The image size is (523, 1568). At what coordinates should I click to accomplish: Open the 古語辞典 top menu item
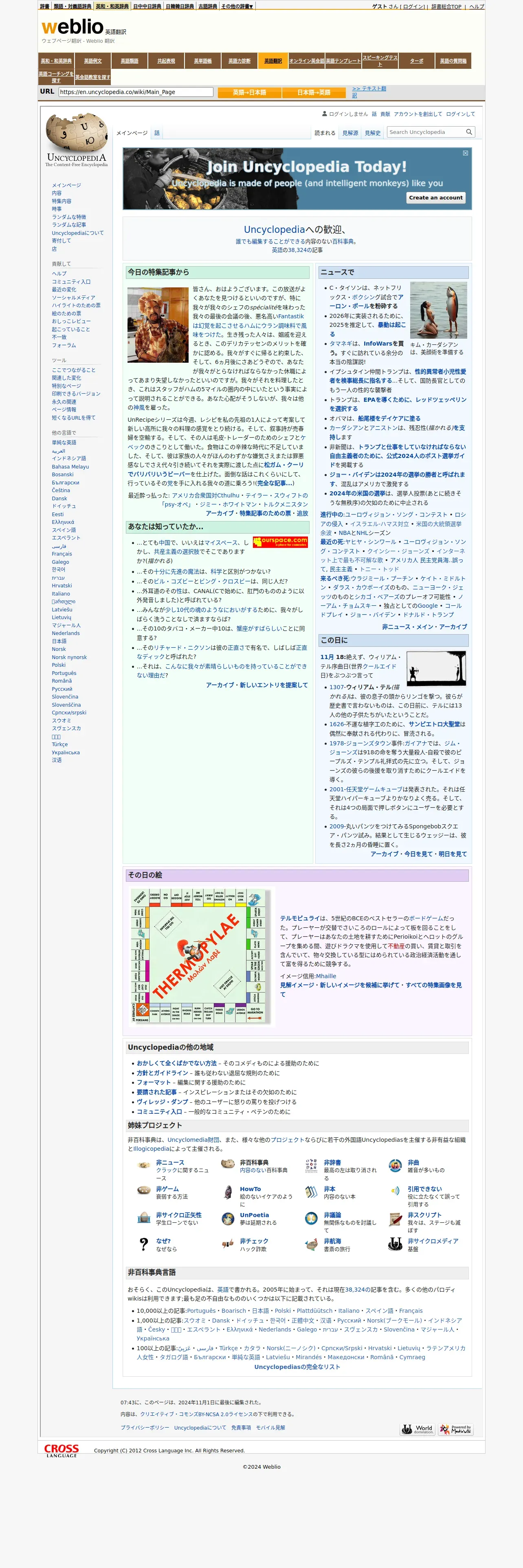(x=207, y=6)
